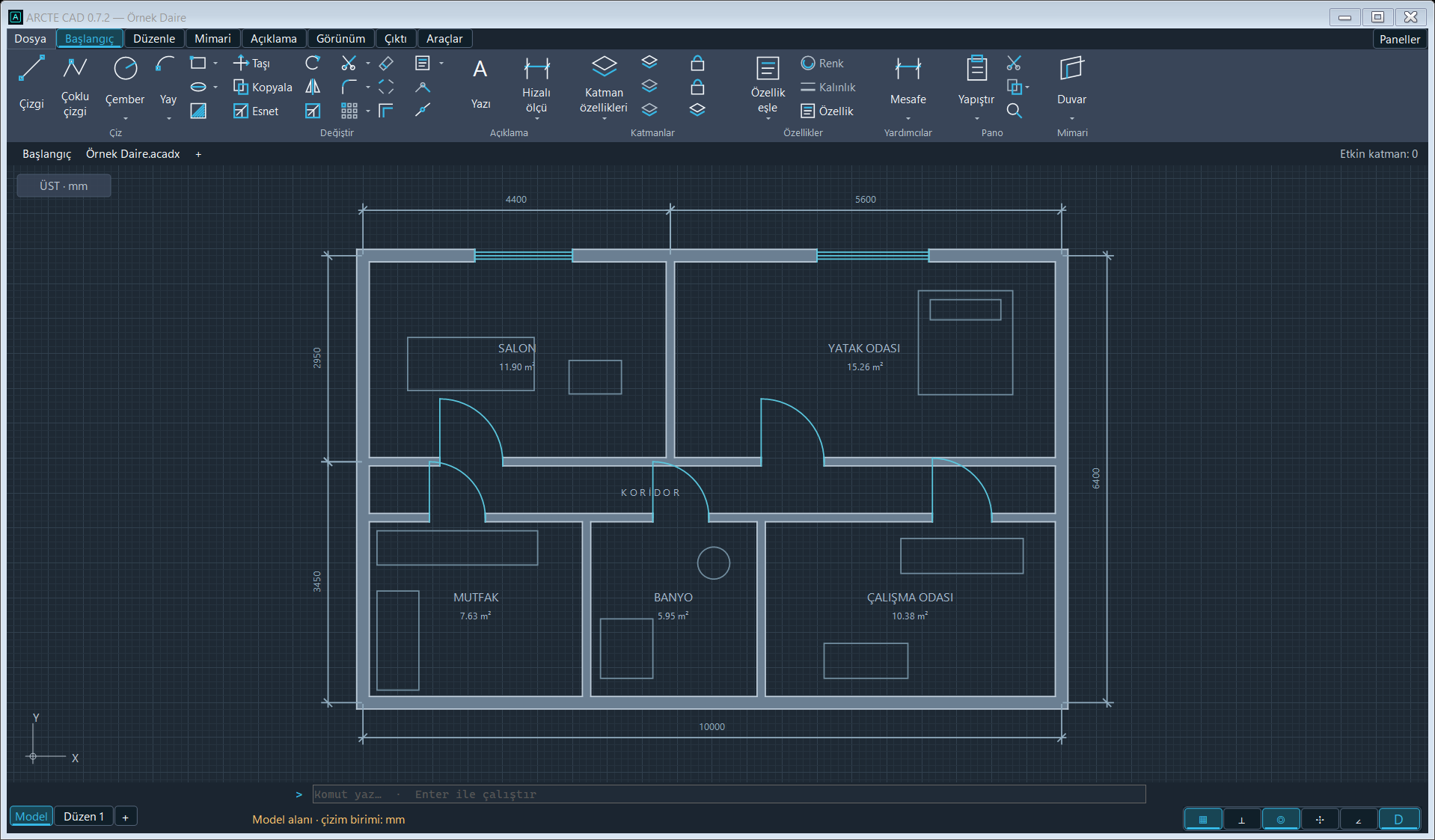Image resolution: width=1435 pixels, height=840 pixels.
Task: Toggle object snap concentric circles button
Action: [x=1281, y=819]
